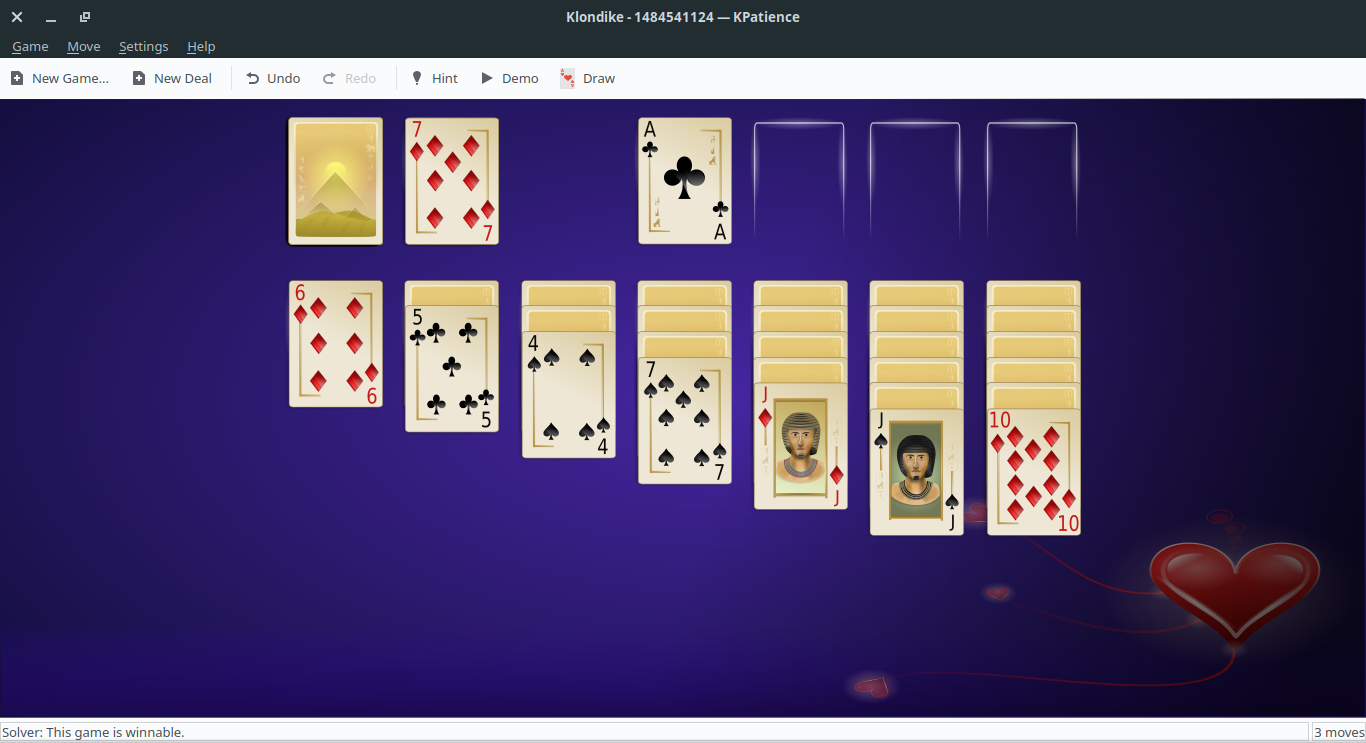Select the Ace of clubs foundation card
The width and height of the screenshot is (1366, 743).
(x=685, y=181)
